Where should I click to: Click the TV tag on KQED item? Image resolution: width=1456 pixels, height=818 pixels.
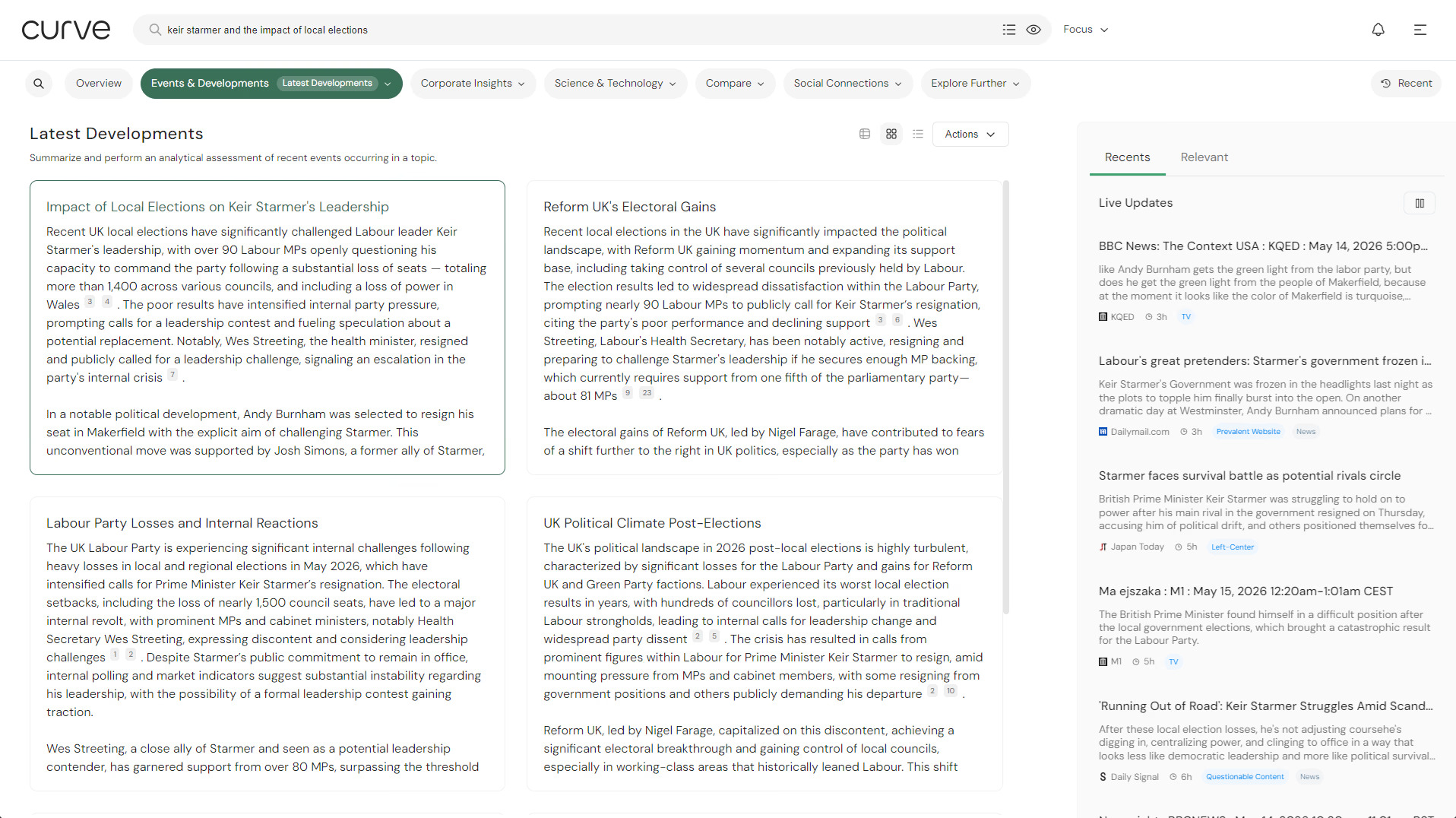click(1186, 317)
